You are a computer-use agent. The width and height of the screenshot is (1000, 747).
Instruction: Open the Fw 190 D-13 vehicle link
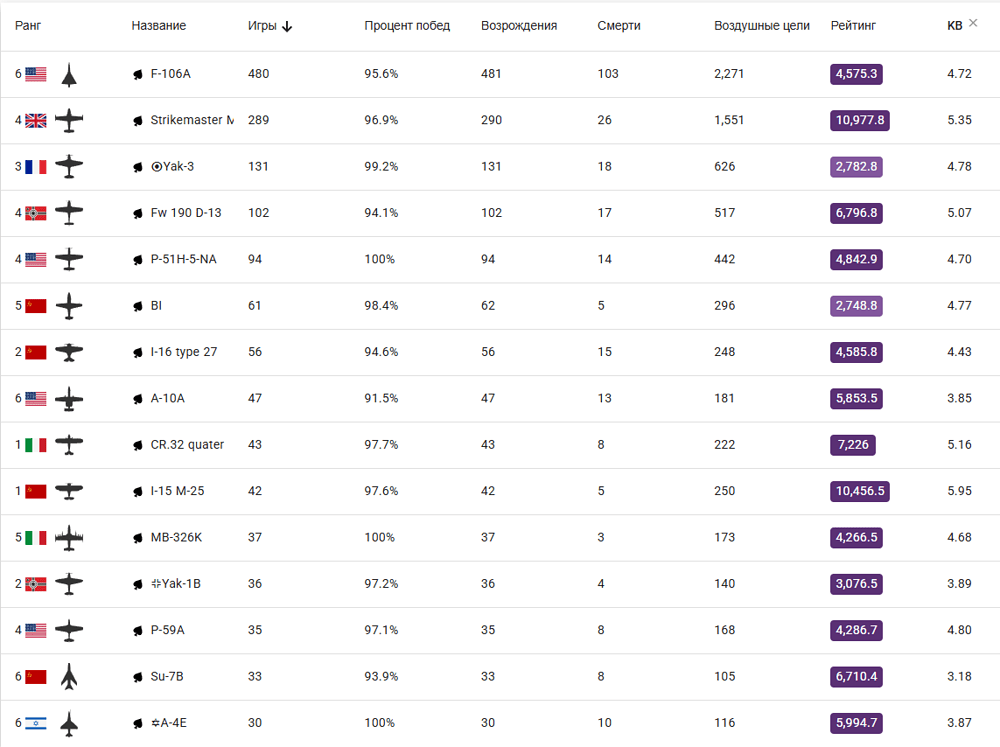(186, 213)
